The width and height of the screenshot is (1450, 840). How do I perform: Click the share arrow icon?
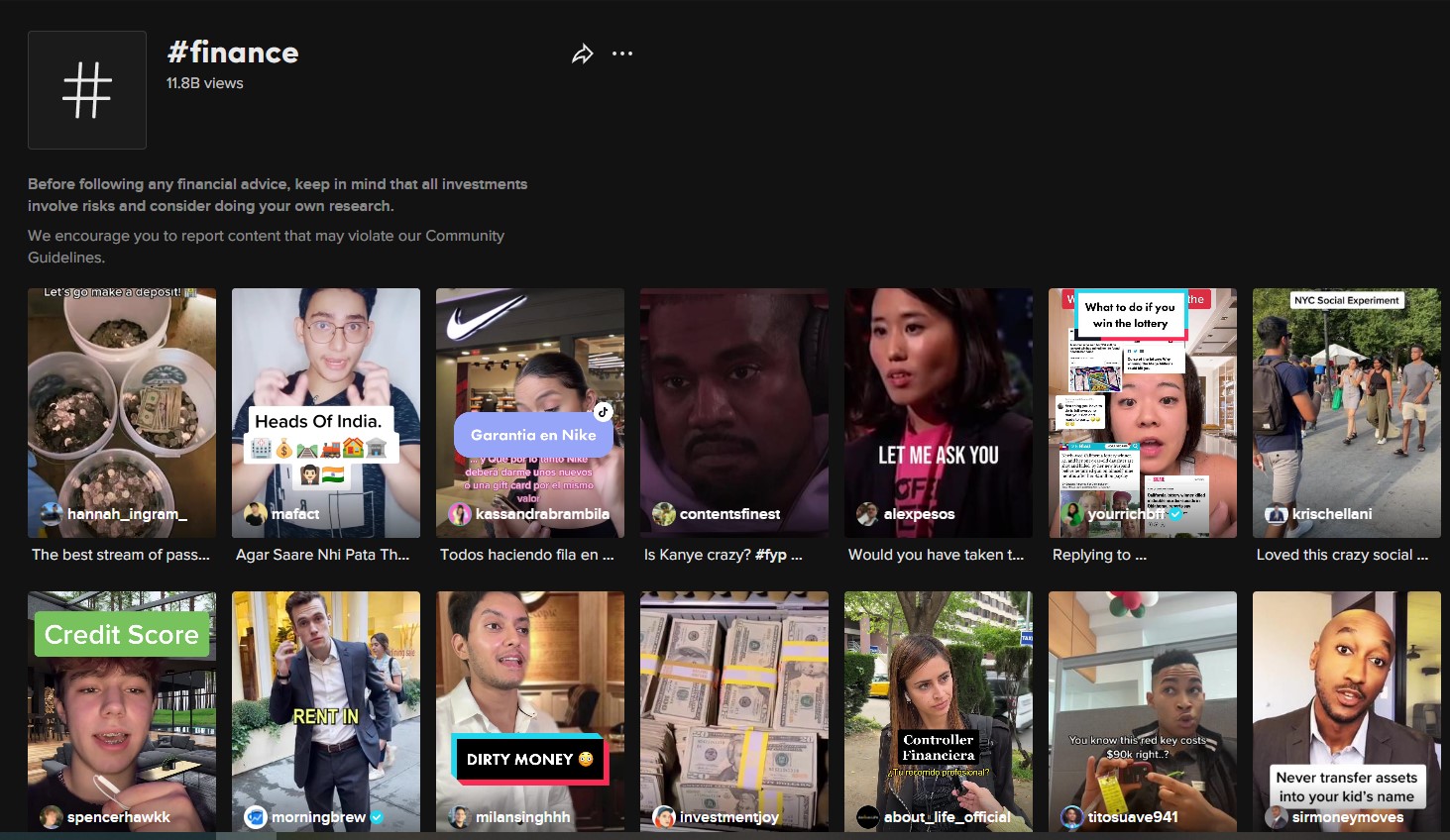(583, 54)
